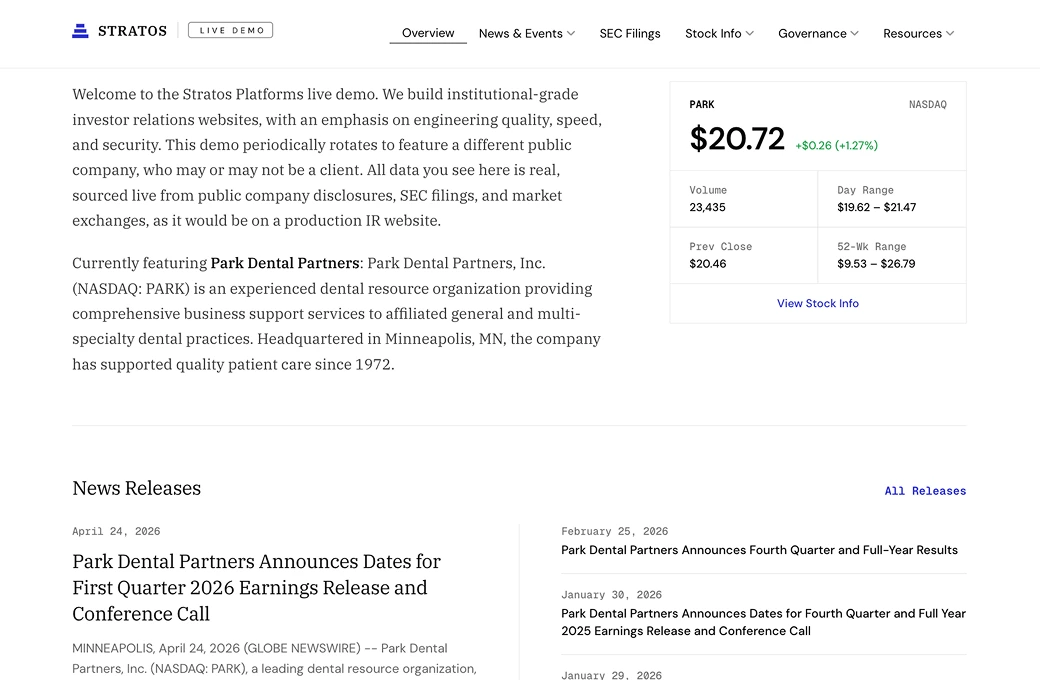Click the View Stock Info link
Screen dimensions: 1040x680
click(818, 303)
